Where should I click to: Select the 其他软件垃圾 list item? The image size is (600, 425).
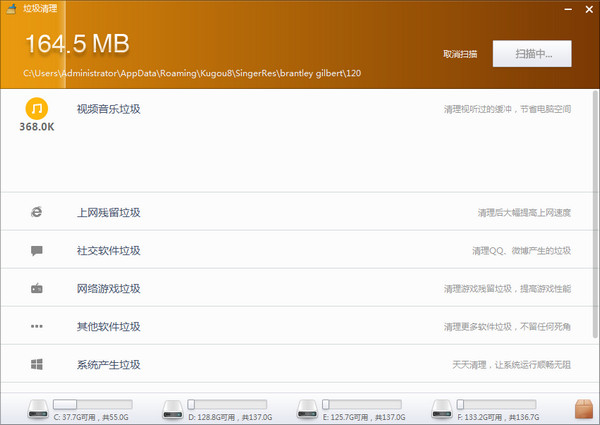coord(109,326)
